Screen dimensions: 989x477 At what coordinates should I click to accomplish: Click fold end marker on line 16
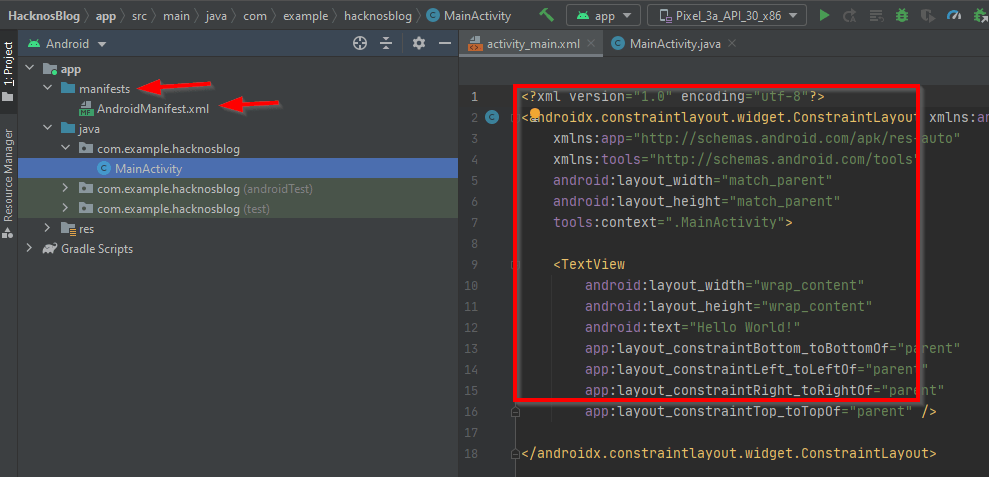tap(515, 411)
